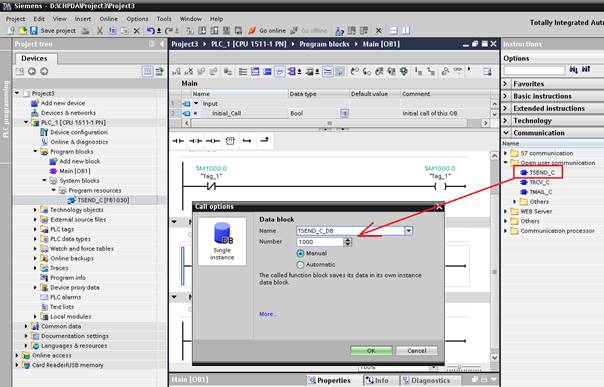Click Add new device in project tree
Viewport: 604px width, 387px height.
(59, 103)
